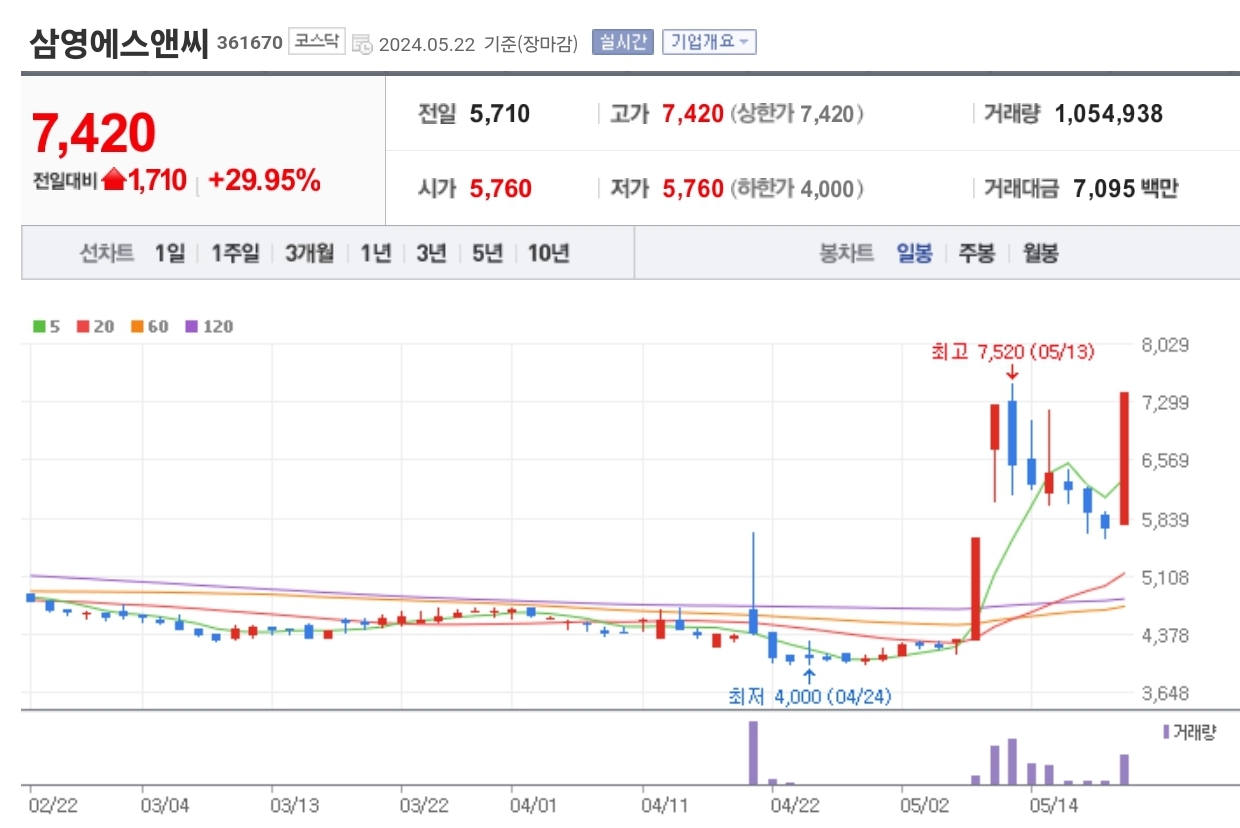Screen dimensions: 1240x828
Task: Click the 최저 4,000 (04/24) annotation
Action: pyautogui.click(x=809, y=696)
